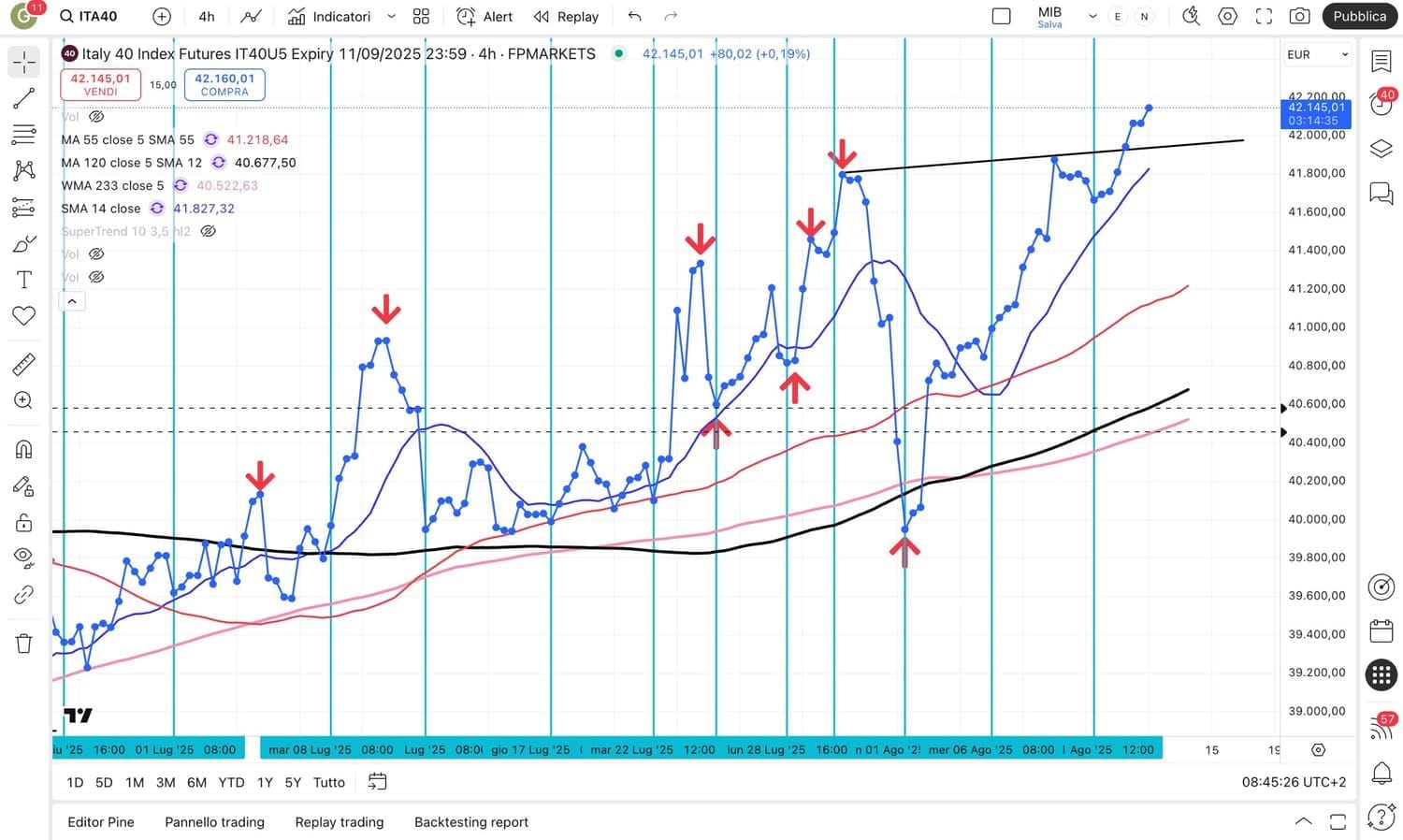The height and width of the screenshot is (840, 1403).
Task: Open the fullscreen mode icon
Action: [x=1264, y=16]
